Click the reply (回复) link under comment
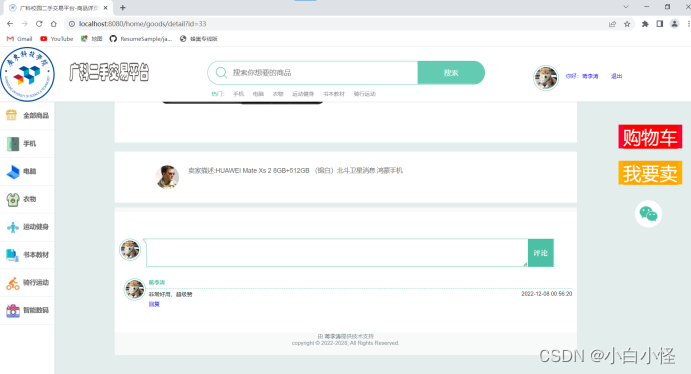 point(154,304)
